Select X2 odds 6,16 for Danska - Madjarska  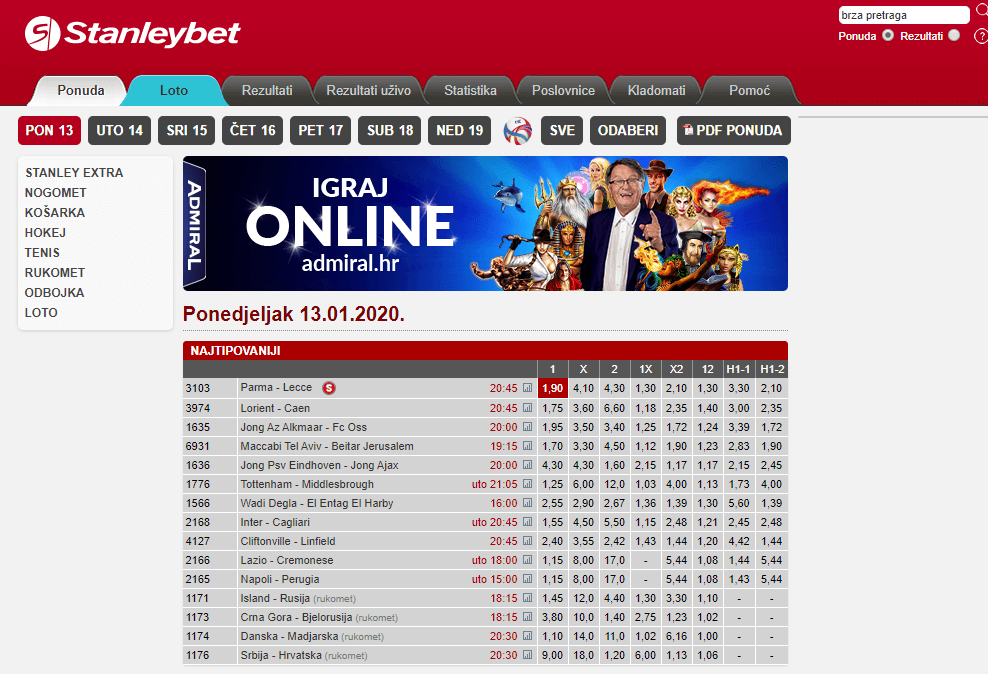[677, 636]
